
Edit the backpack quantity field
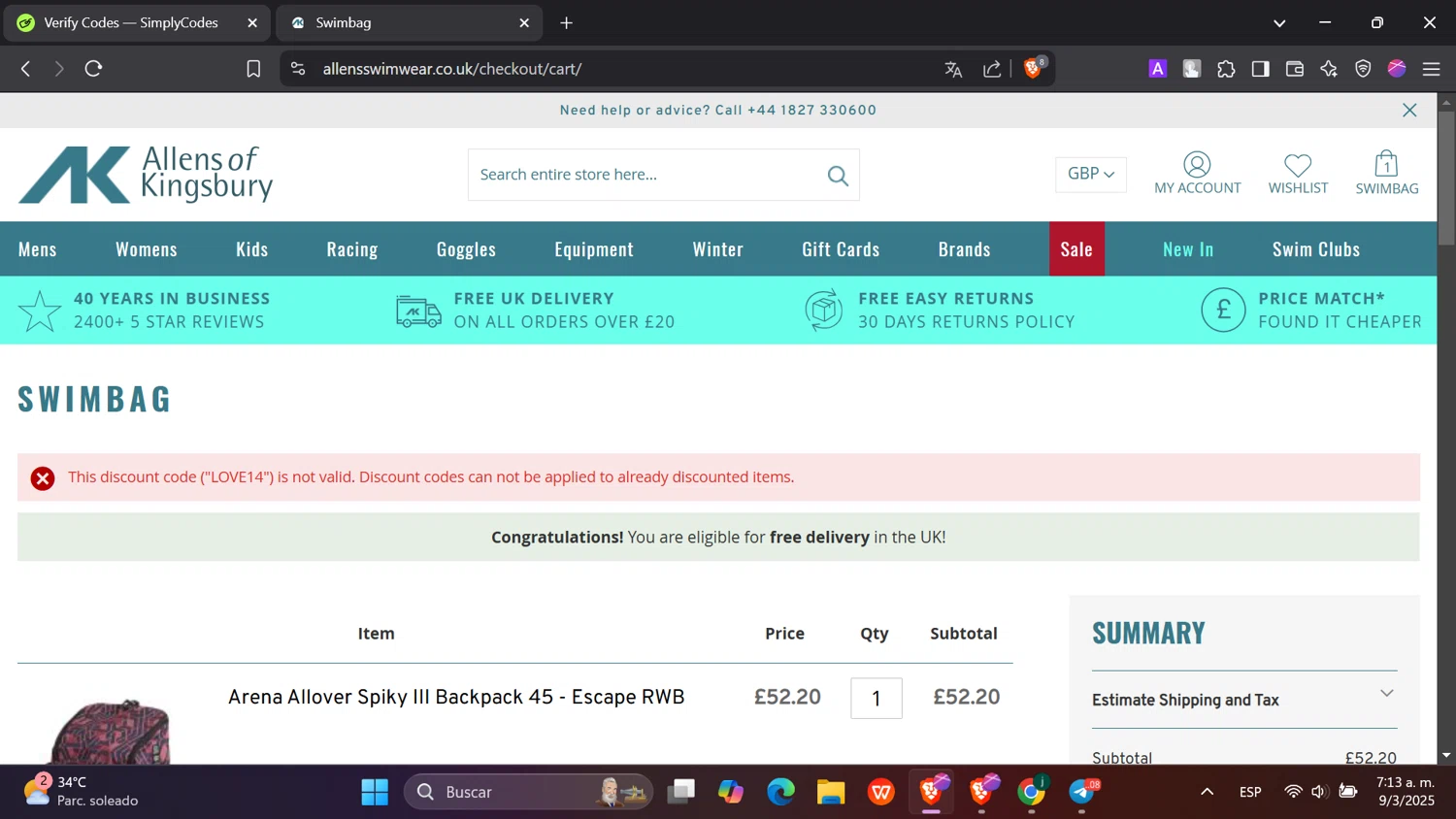pyautogui.click(x=877, y=699)
